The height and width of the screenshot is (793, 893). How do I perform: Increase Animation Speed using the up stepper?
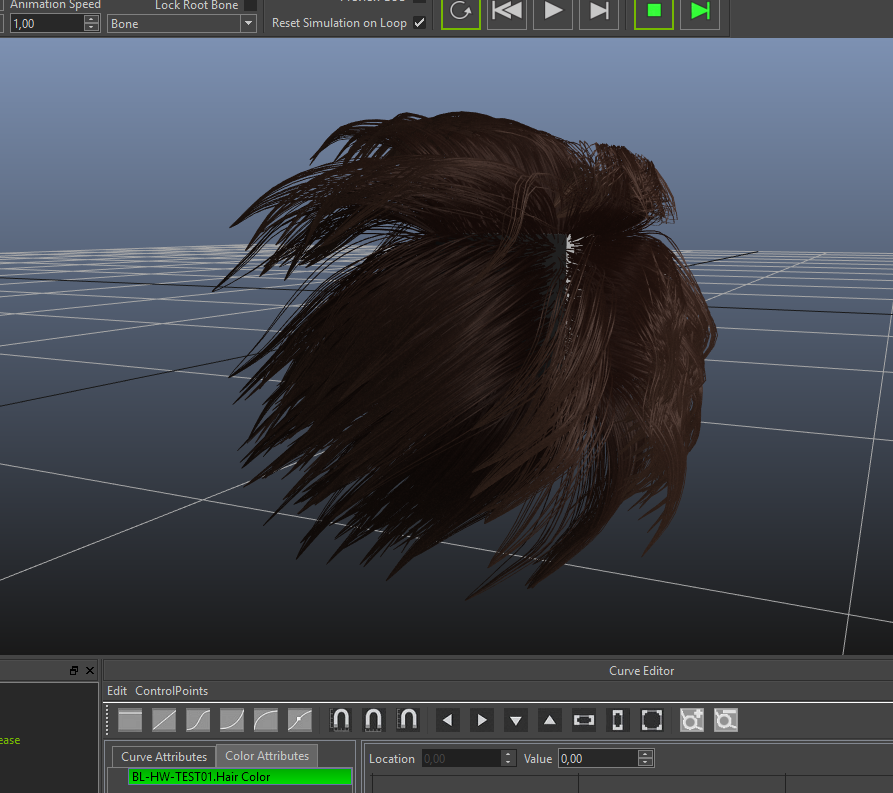[89, 18]
